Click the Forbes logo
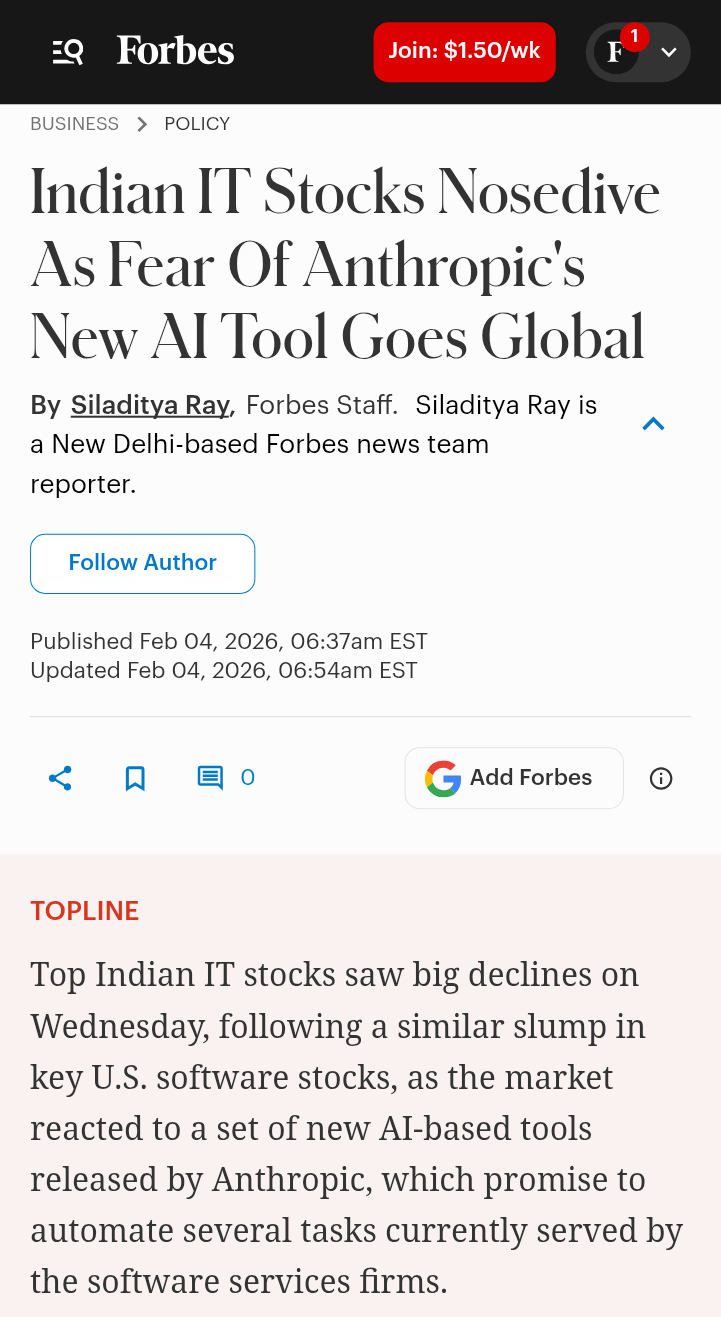The image size is (721, 1317). [175, 51]
